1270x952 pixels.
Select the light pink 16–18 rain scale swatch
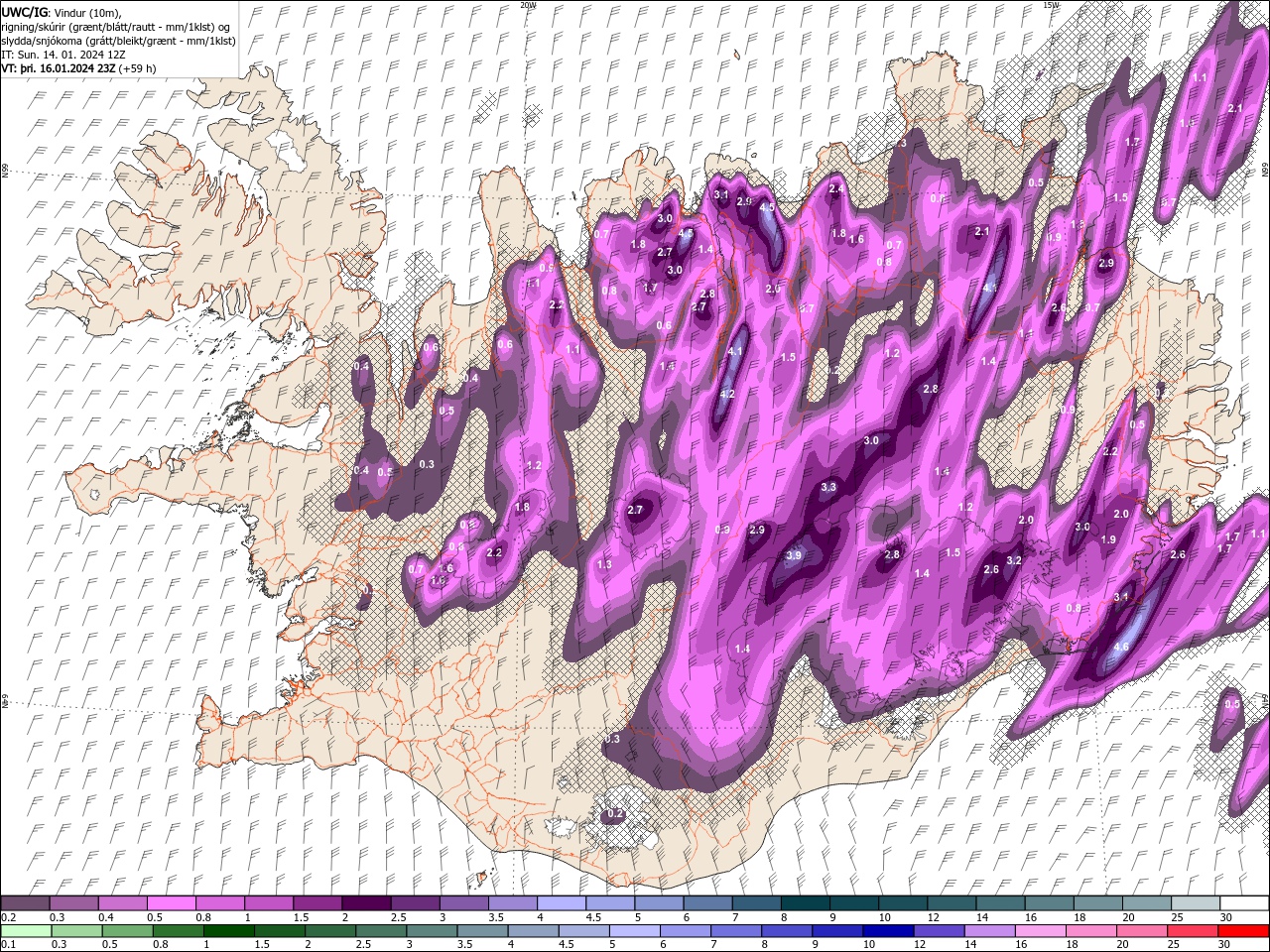[x=1039, y=931]
